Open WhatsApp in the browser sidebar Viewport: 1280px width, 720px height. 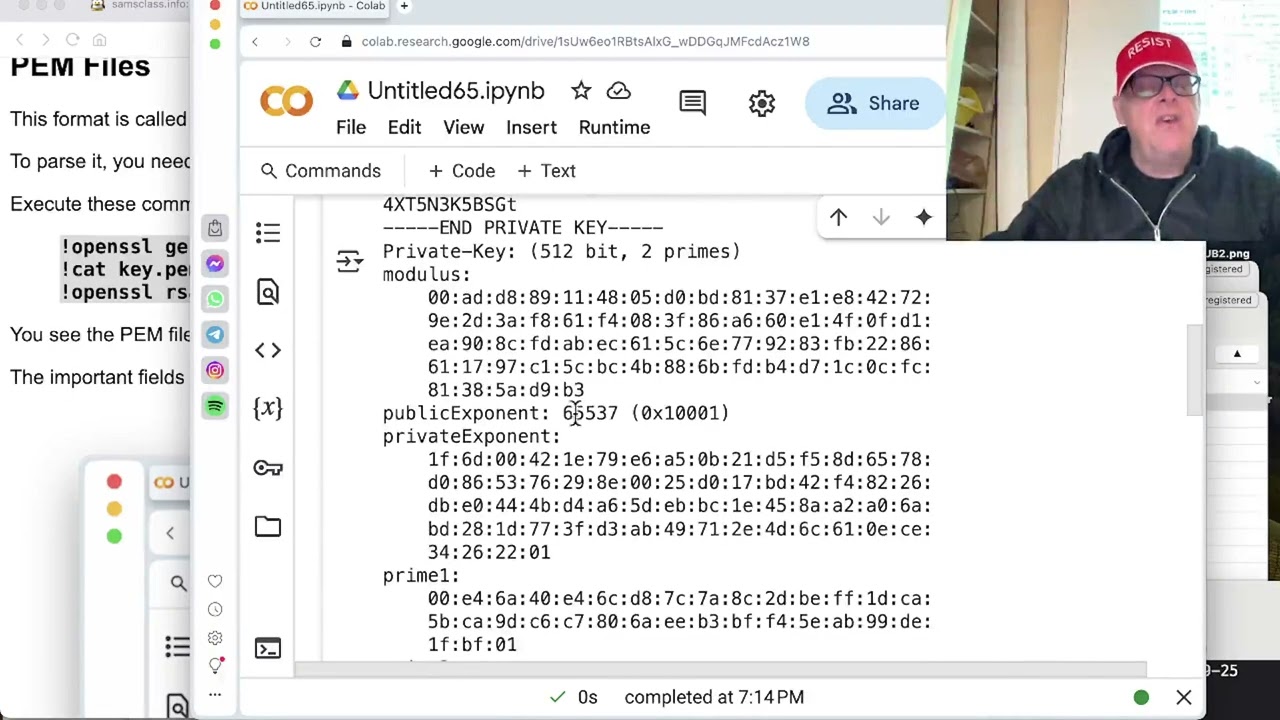pos(215,299)
